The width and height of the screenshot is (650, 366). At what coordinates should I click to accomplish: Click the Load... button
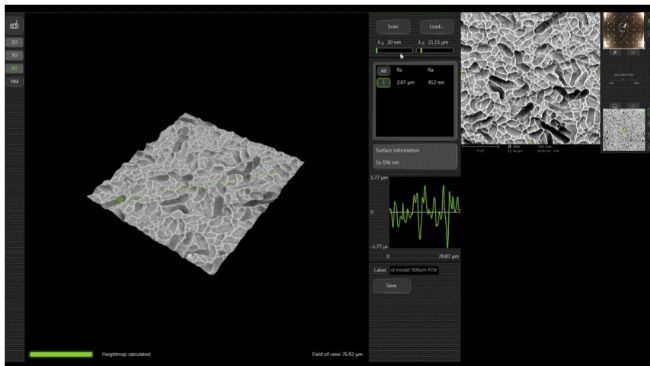point(437,27)
